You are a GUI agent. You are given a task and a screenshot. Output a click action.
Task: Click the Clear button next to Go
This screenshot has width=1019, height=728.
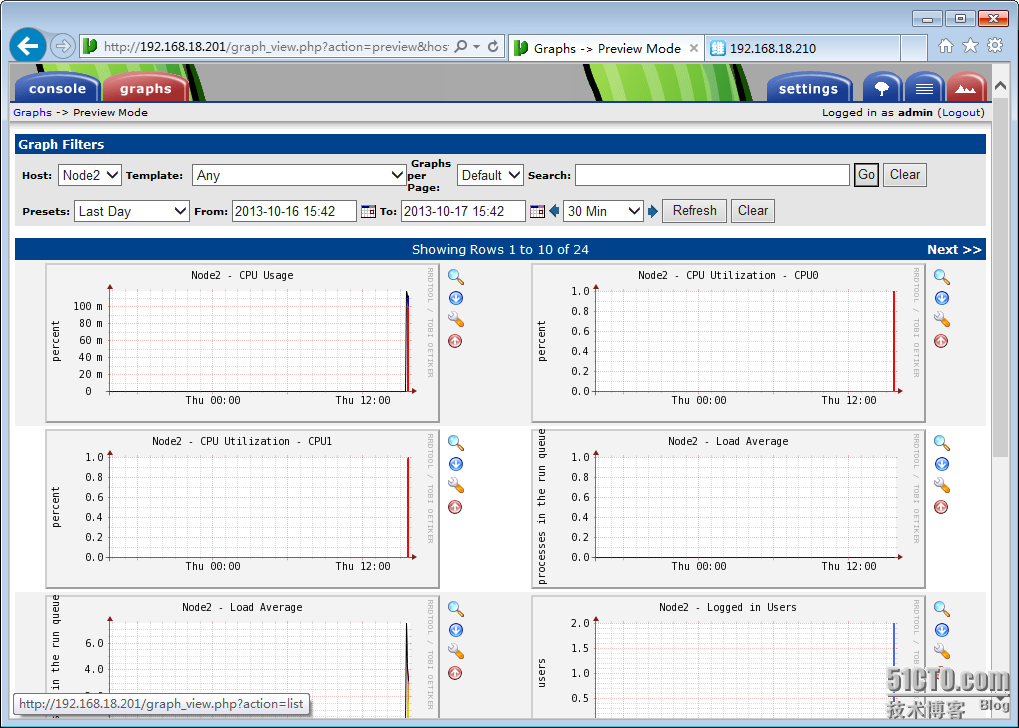pyautogui.click(x=905, y=175)
